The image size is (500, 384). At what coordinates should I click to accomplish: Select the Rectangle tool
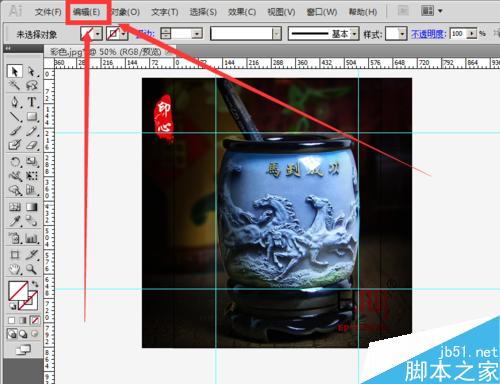32,116
